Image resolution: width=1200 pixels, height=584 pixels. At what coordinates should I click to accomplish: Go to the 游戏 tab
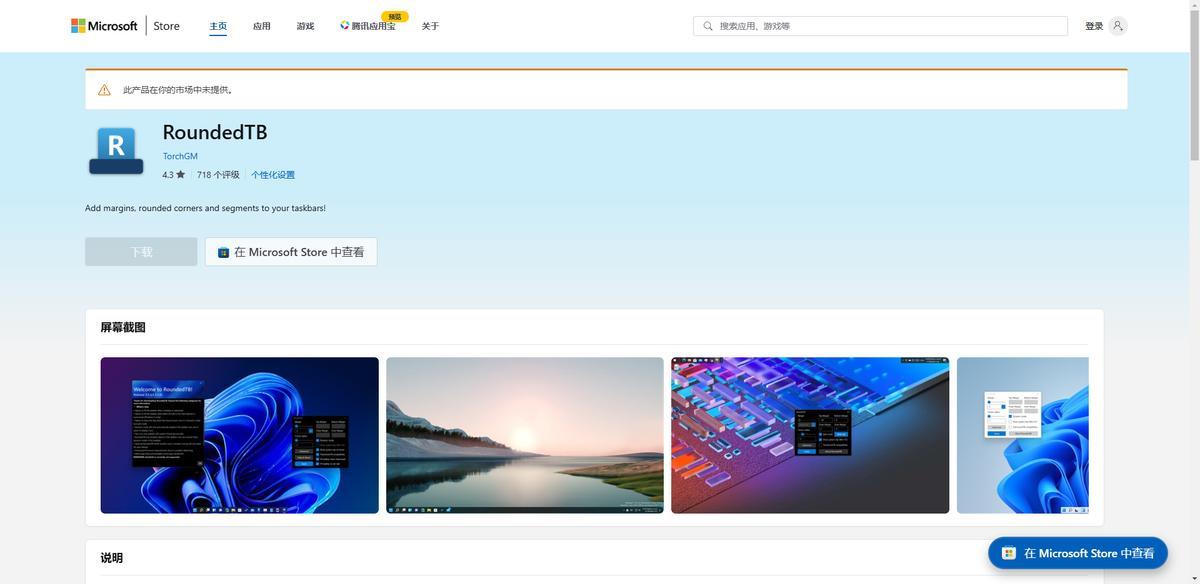[305, 26]
